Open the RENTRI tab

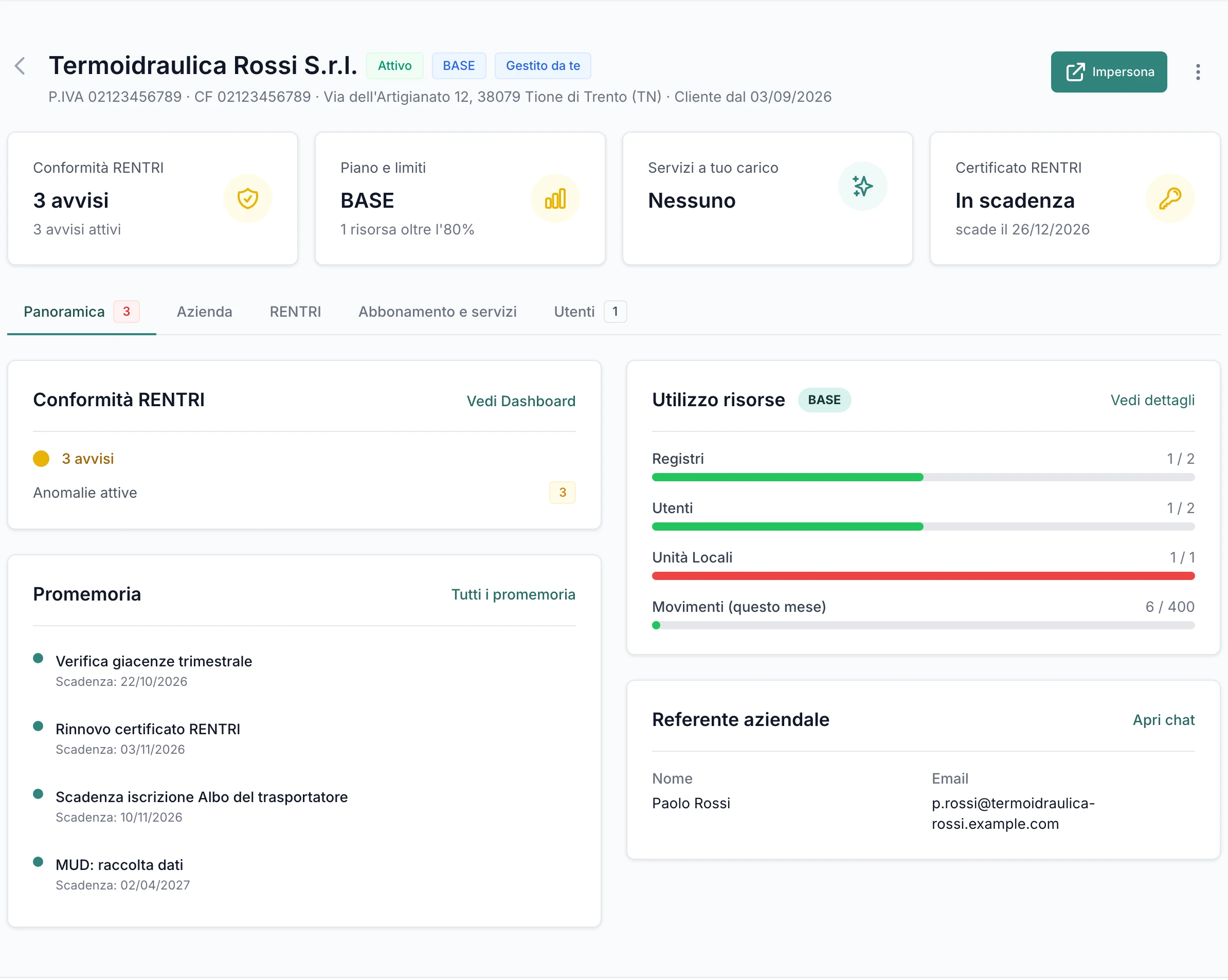point(295,312)
